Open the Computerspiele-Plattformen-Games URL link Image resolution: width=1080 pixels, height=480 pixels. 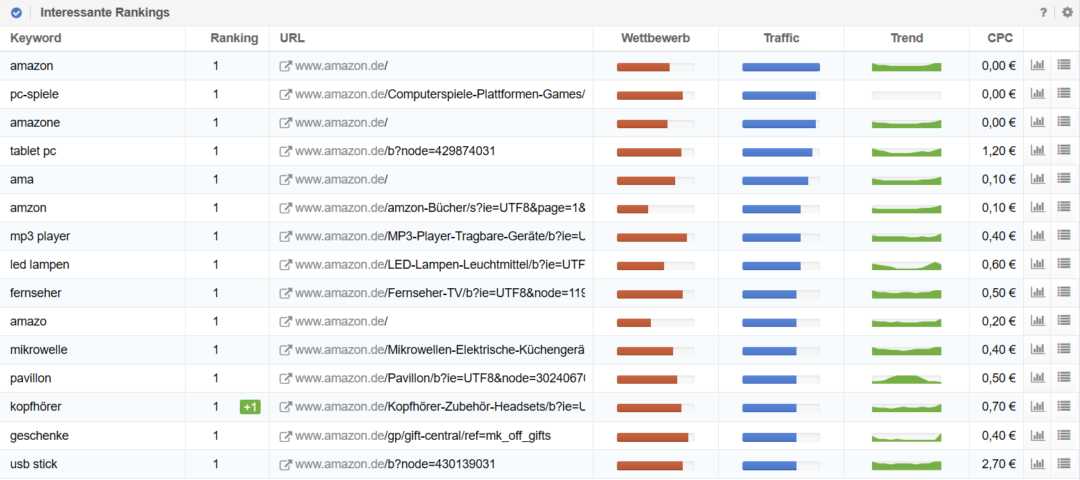(440, 94)
